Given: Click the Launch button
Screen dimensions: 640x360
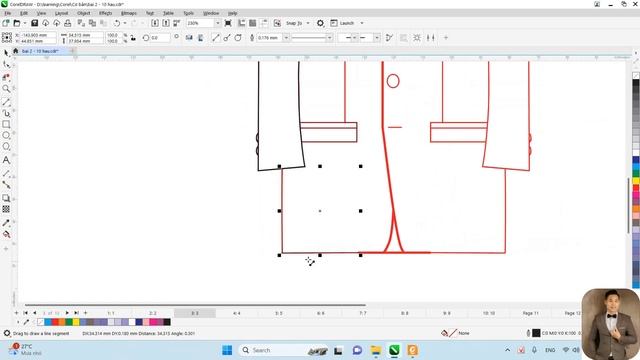Looking at the screenshot, I should [342, 23].
